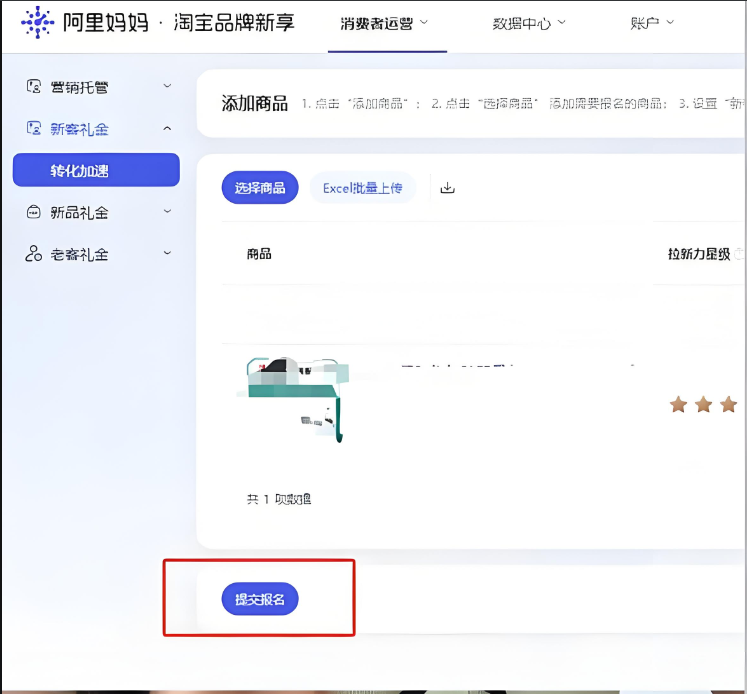Open 营销托管 in the sidebar

pyautogui.click(x=80, y=88)
